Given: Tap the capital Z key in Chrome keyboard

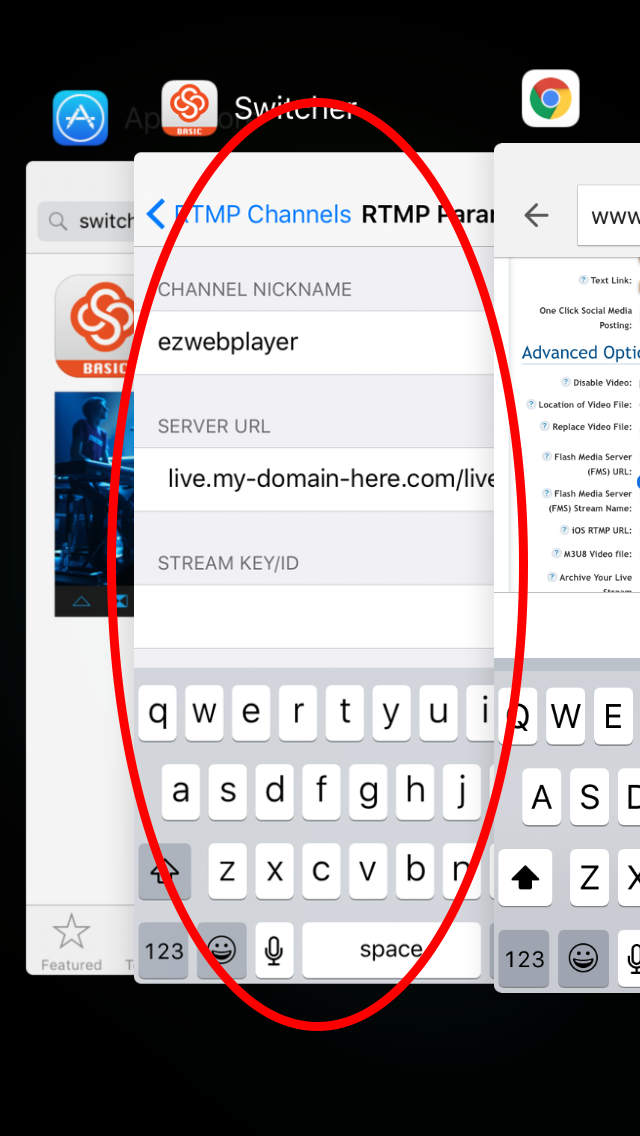Looking at the screenshot, I should pyautogui.click(x=589, y=878).
